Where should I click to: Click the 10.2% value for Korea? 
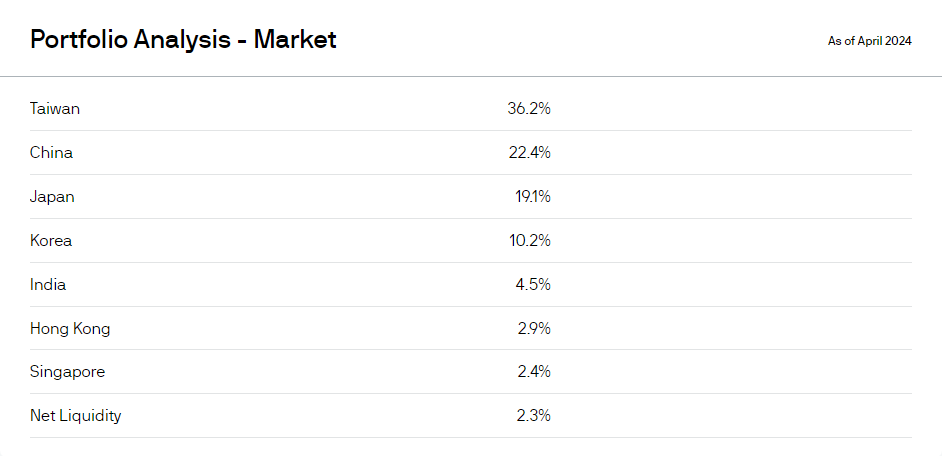pyautogui.click(x=529, y=240)
